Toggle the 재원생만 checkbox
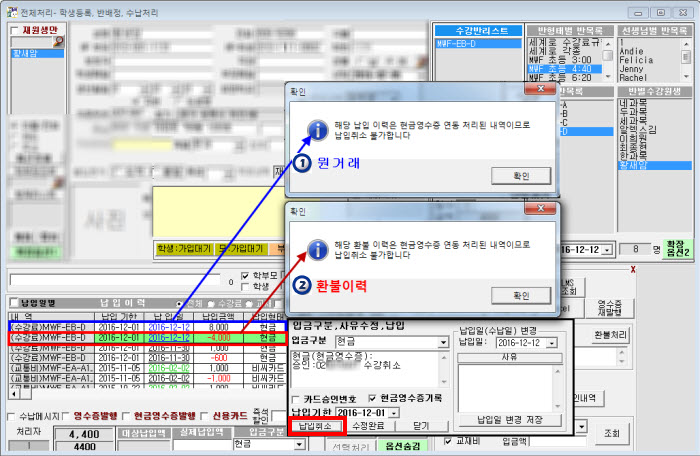The width and height of the screenshot is (700, 456). pos(15,30)
